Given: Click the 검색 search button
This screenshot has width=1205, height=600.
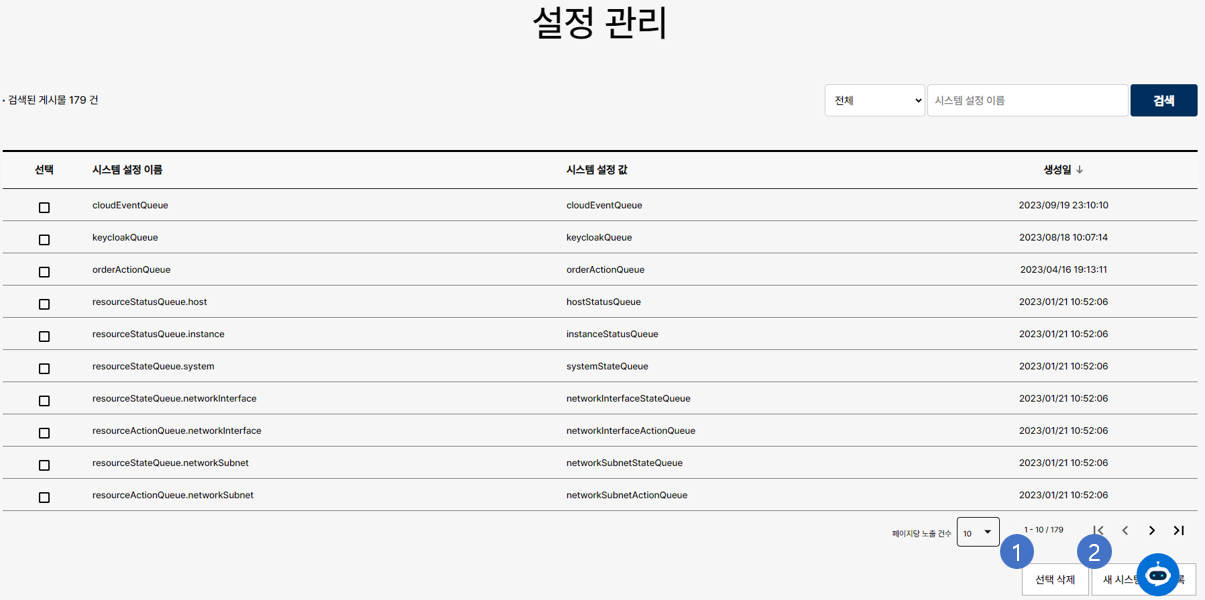Looking at the screenshot, I should pyautogui.click(x=1163, y=101).
